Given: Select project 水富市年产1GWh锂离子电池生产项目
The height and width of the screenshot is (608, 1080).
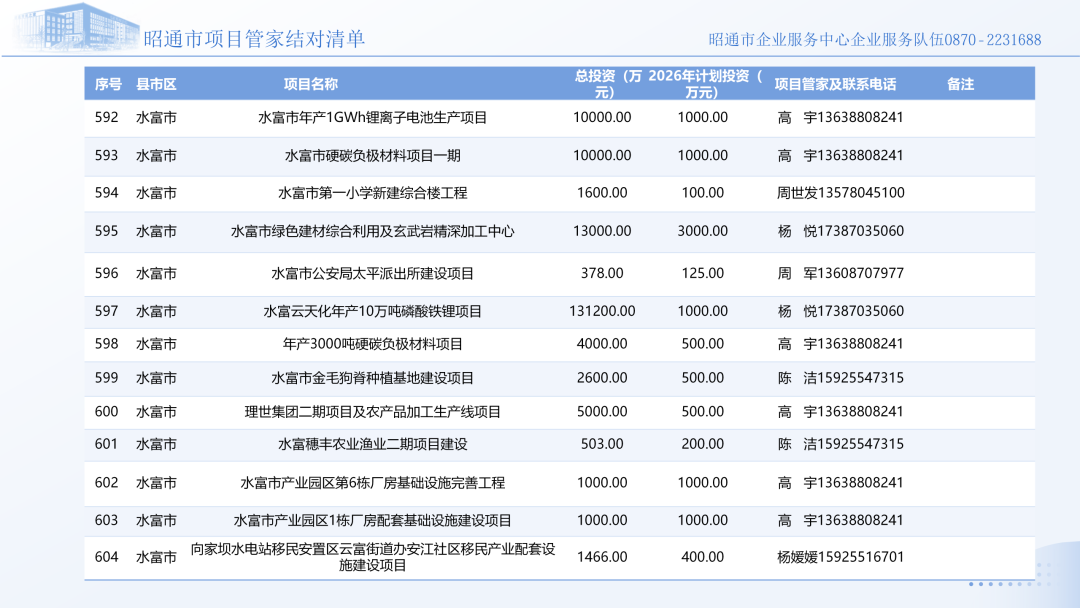Looking at the screenshot, I should 373,118.
